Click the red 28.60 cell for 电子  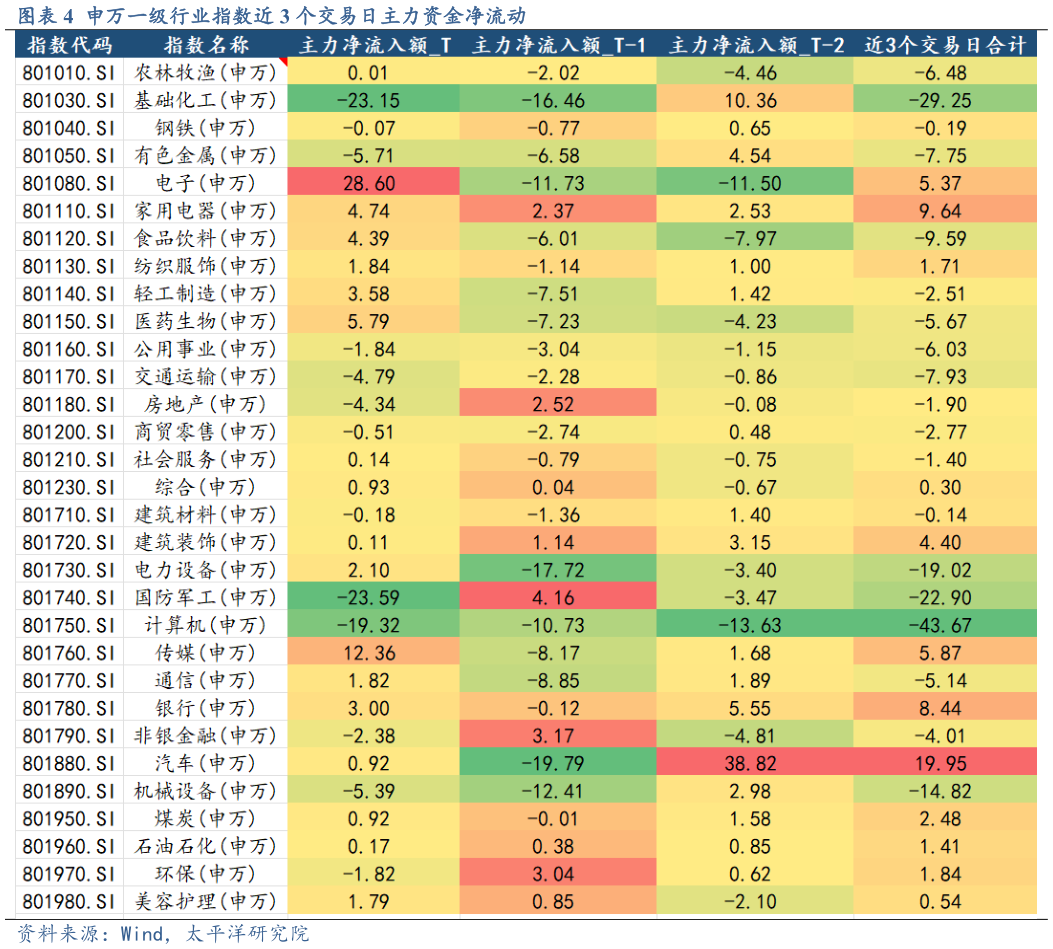371,183
